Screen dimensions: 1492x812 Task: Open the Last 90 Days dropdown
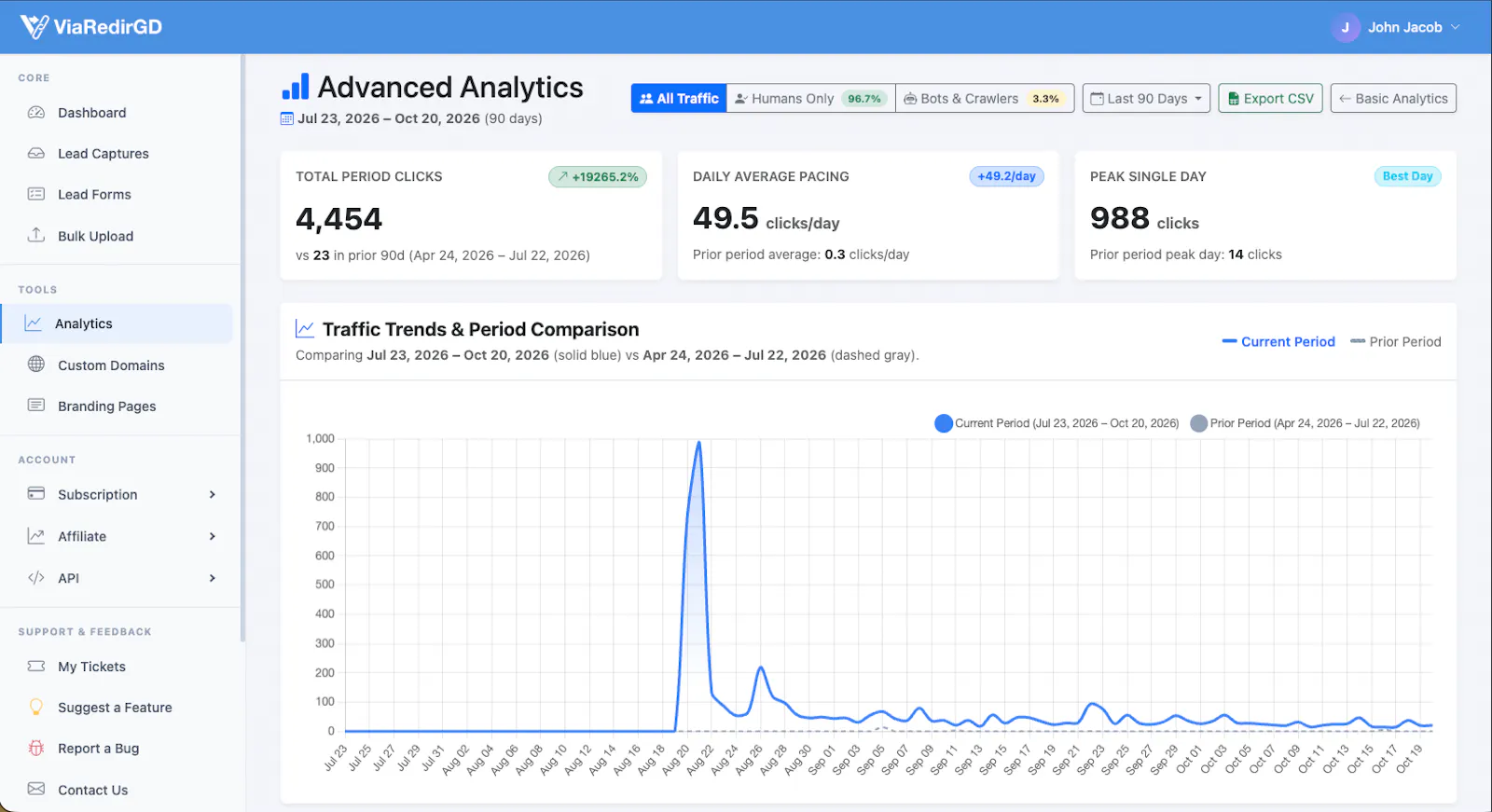(x=1147, y=98)
